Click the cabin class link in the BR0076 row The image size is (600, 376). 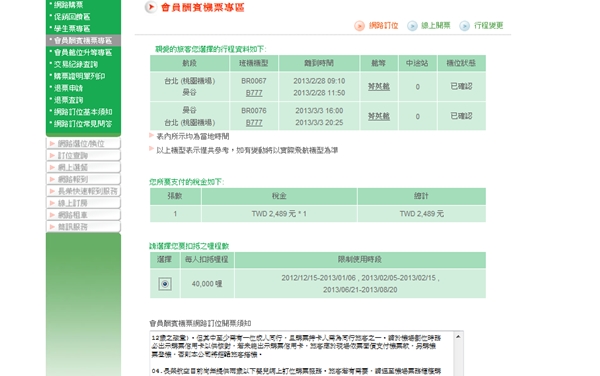pyautogui.click(x=379, y=116)
